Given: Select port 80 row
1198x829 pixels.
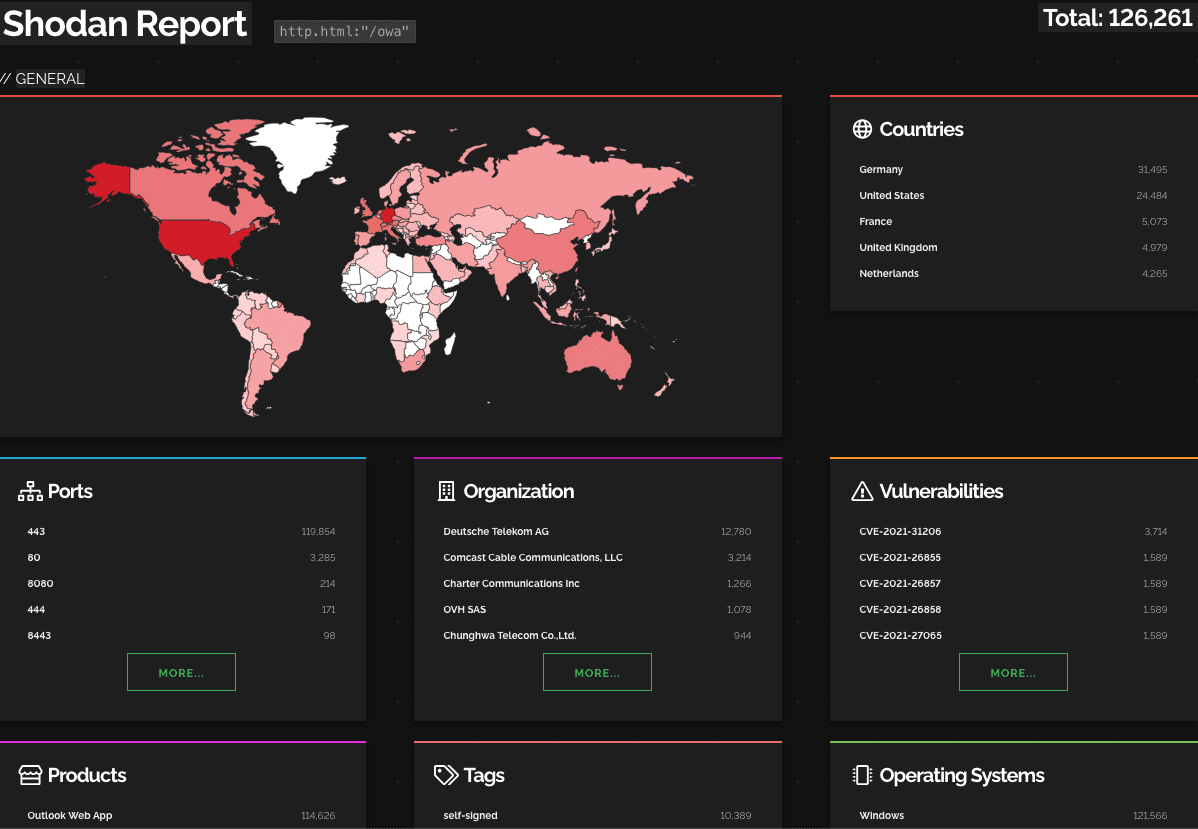Looking at the screenshot, I should click(x=181, y=558).
